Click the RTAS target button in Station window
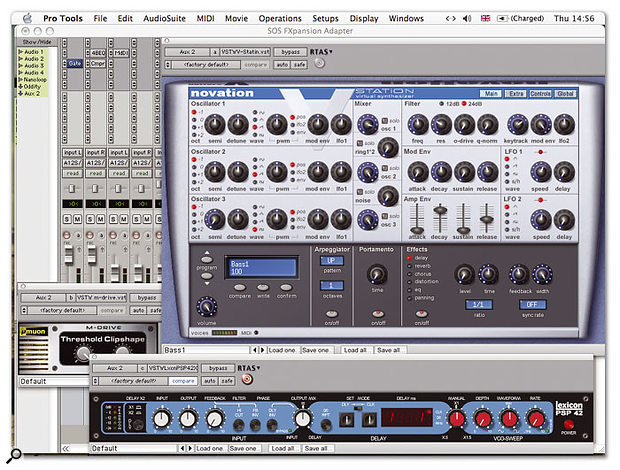 pyautogui.click(x=319, y=63)
